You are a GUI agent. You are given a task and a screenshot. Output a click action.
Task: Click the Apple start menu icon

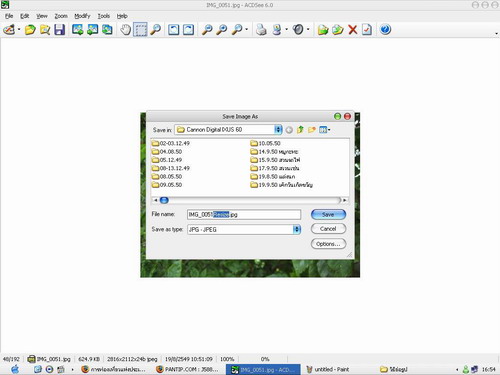pyautogui.click(x=15, y=369)
